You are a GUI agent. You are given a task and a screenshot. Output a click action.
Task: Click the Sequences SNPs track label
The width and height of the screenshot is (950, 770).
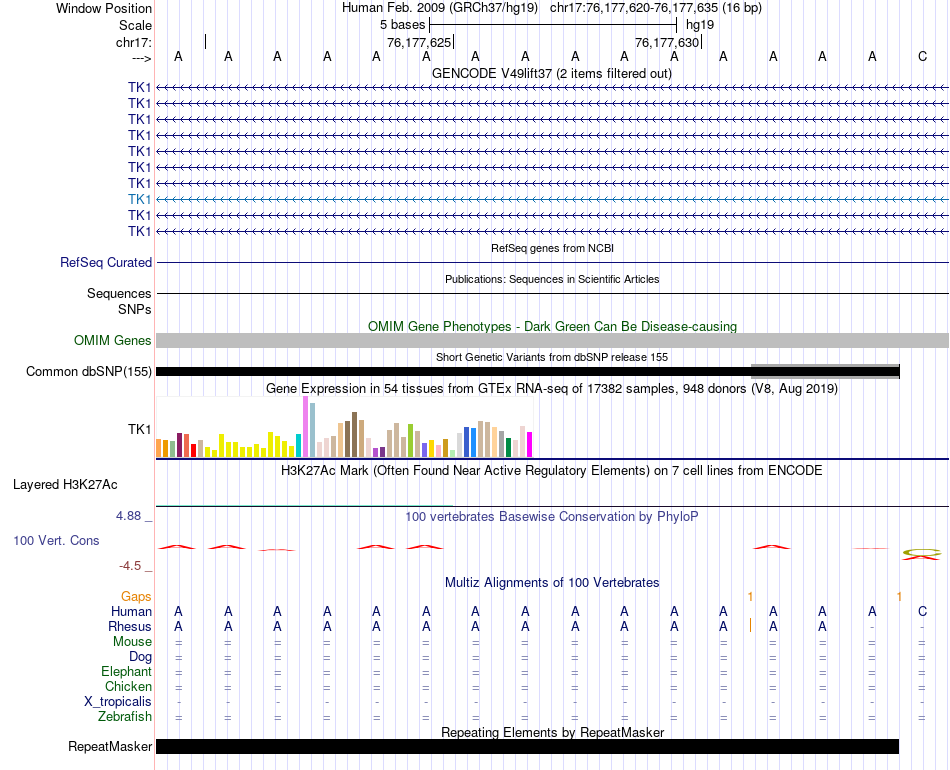click(119, 301)
